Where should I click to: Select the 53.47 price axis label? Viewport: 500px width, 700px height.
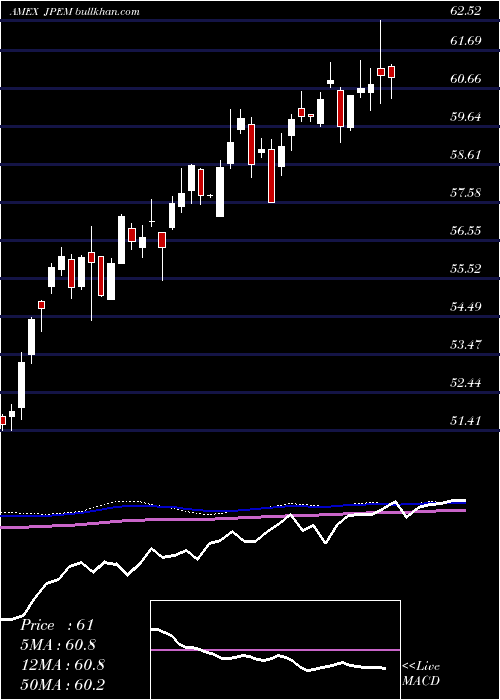click(466, 345)
